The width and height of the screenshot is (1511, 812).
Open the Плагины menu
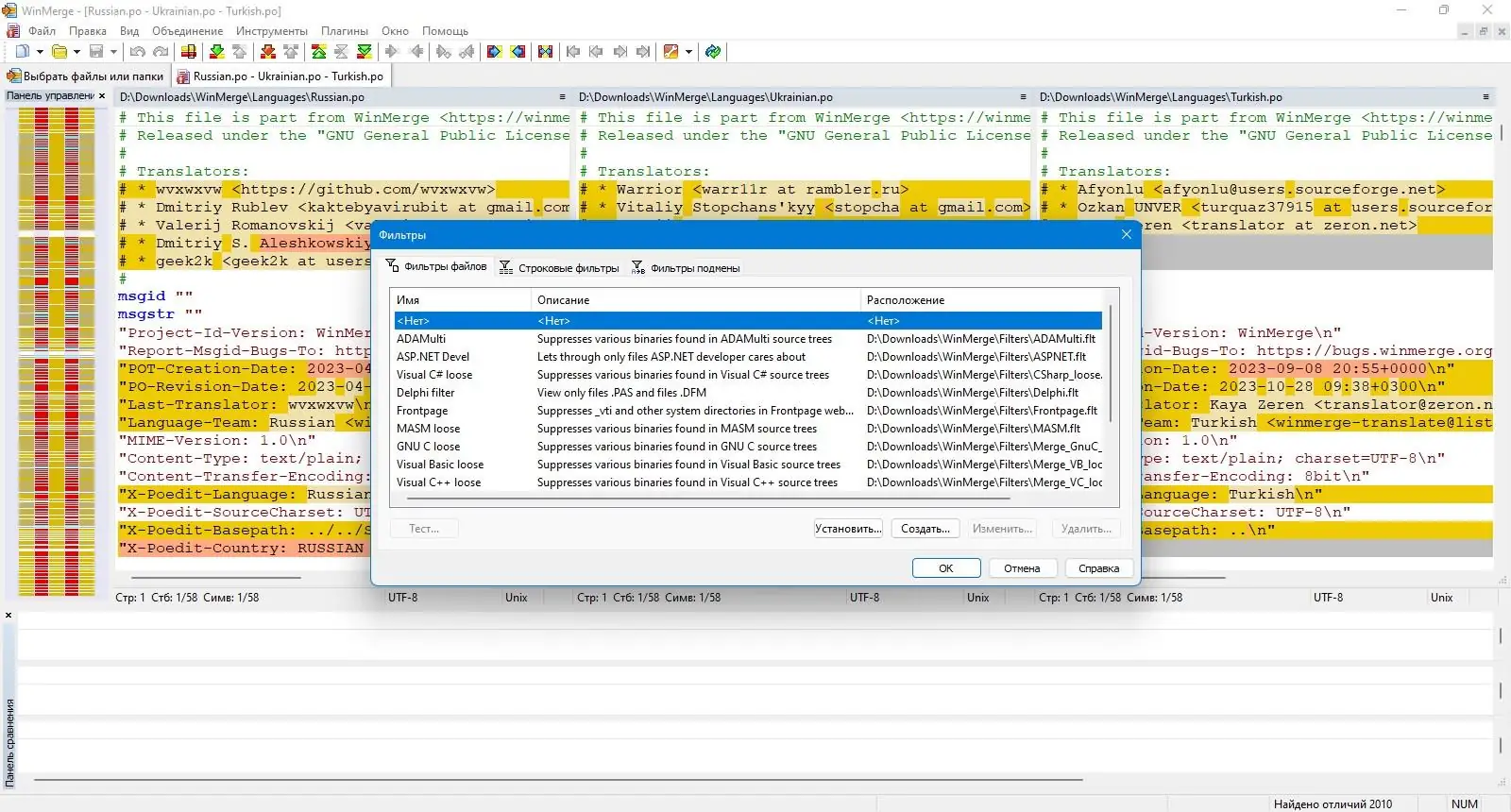[345, 31]
